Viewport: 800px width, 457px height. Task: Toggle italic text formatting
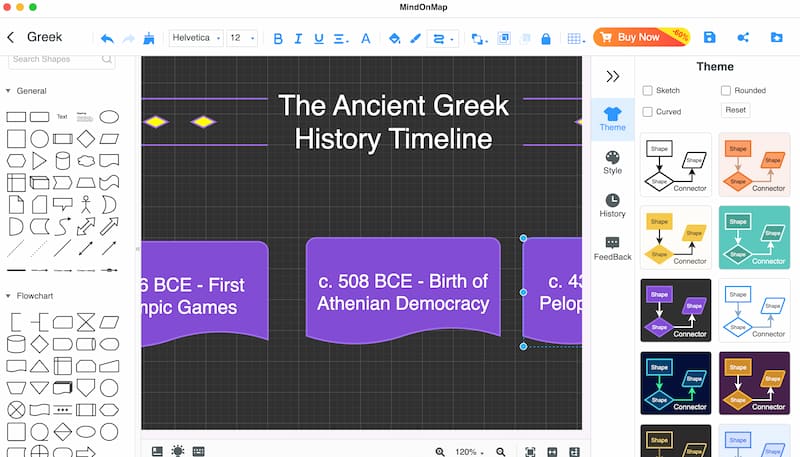[x=298, y=39]
